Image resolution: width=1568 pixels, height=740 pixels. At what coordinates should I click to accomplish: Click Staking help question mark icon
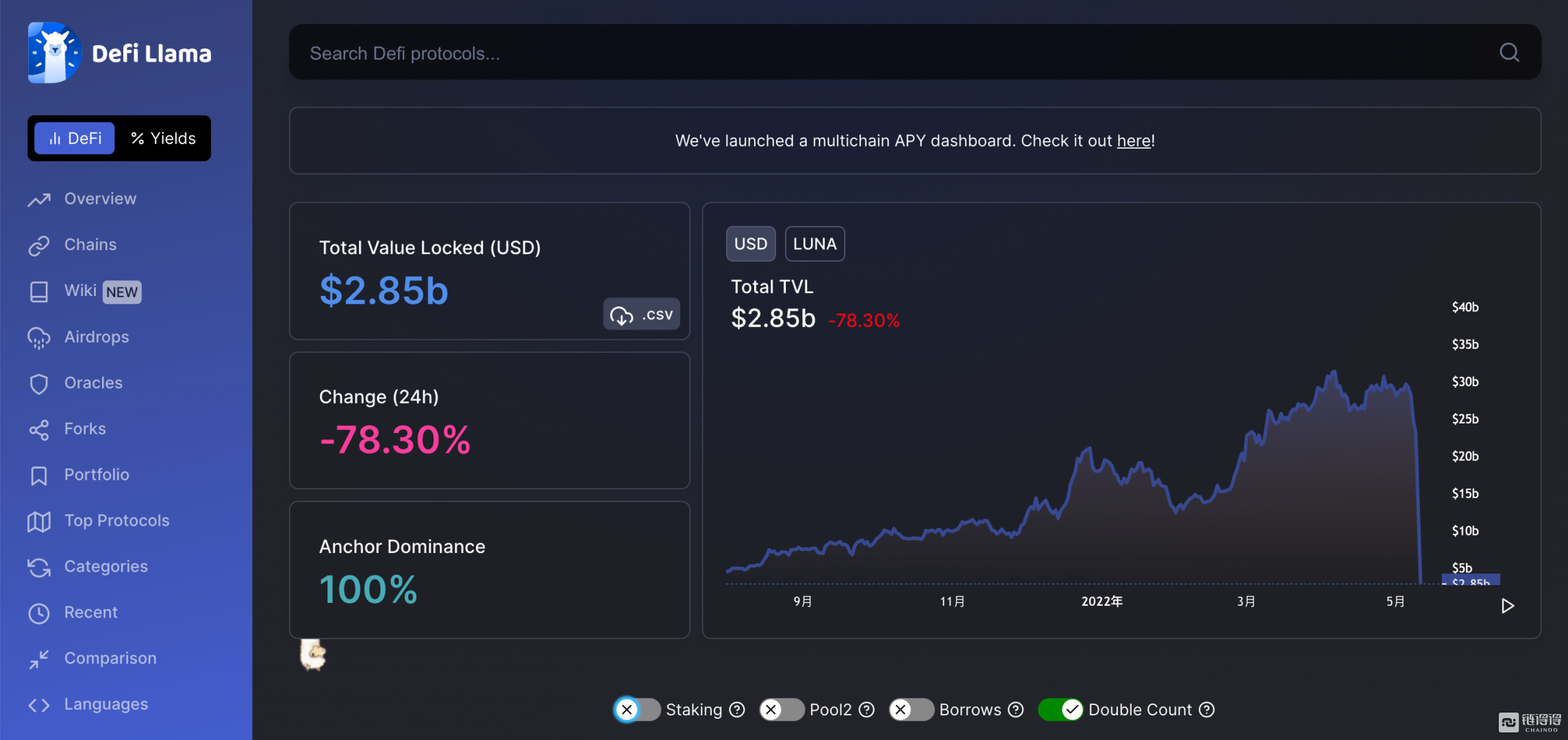tap(737, 710)
